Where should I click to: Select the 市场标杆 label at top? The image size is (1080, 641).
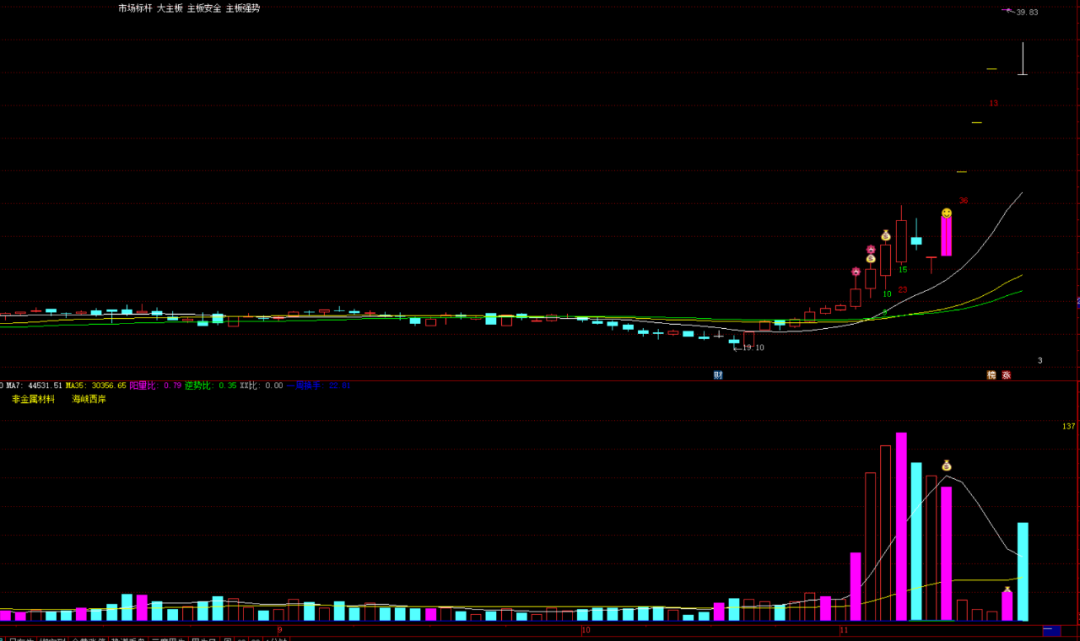tap(135, 8)
